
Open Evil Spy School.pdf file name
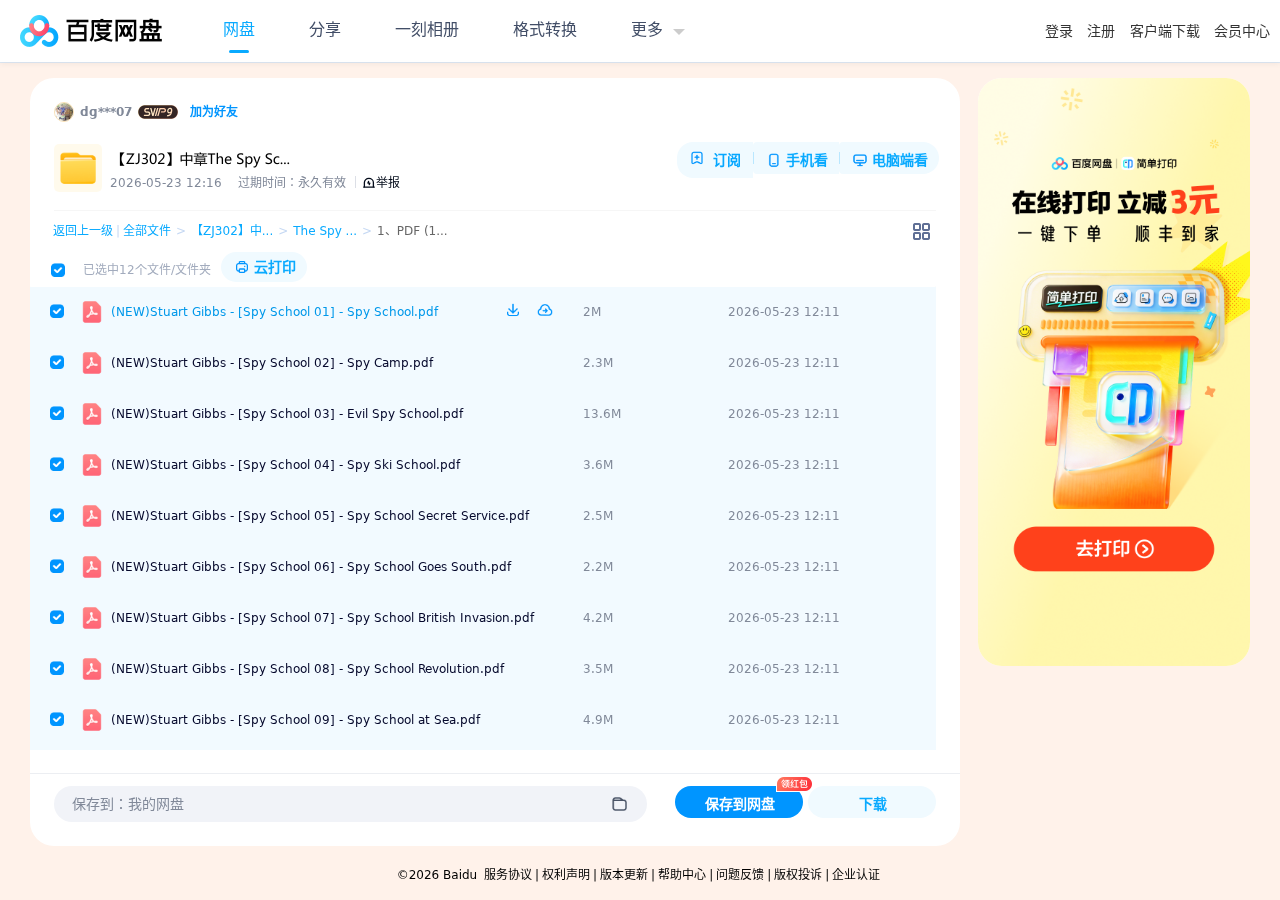(x=287, y=414)
